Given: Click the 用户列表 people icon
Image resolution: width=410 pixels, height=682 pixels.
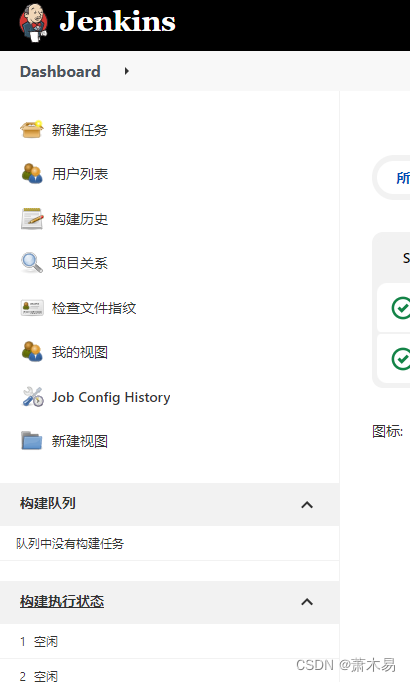Looking at the screenshot, I should tap(32, 174).
